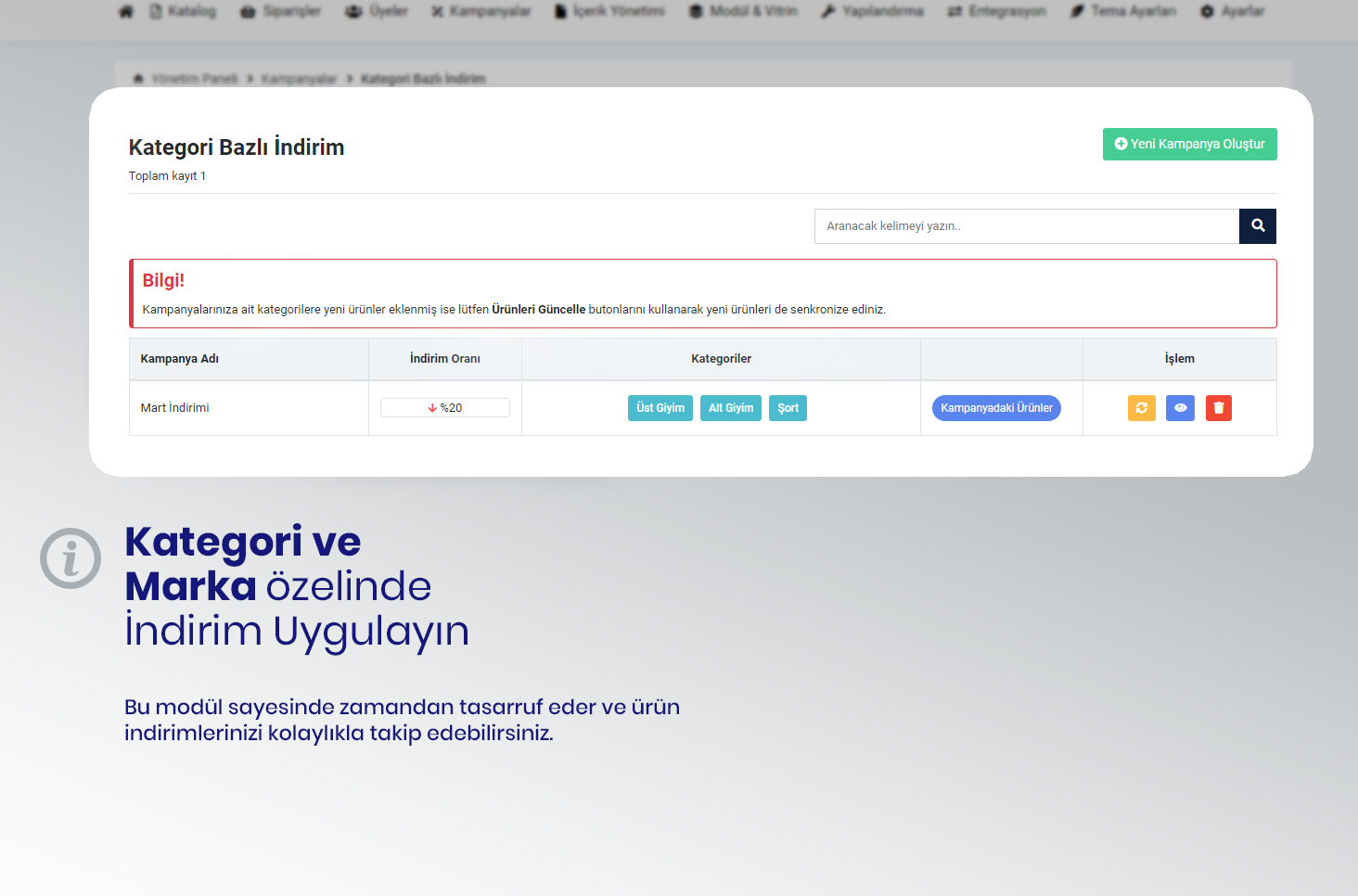Click the gray info circle icon
Image resolution: width=1358 pixels, height=896 pixels.
pos(70,558)
